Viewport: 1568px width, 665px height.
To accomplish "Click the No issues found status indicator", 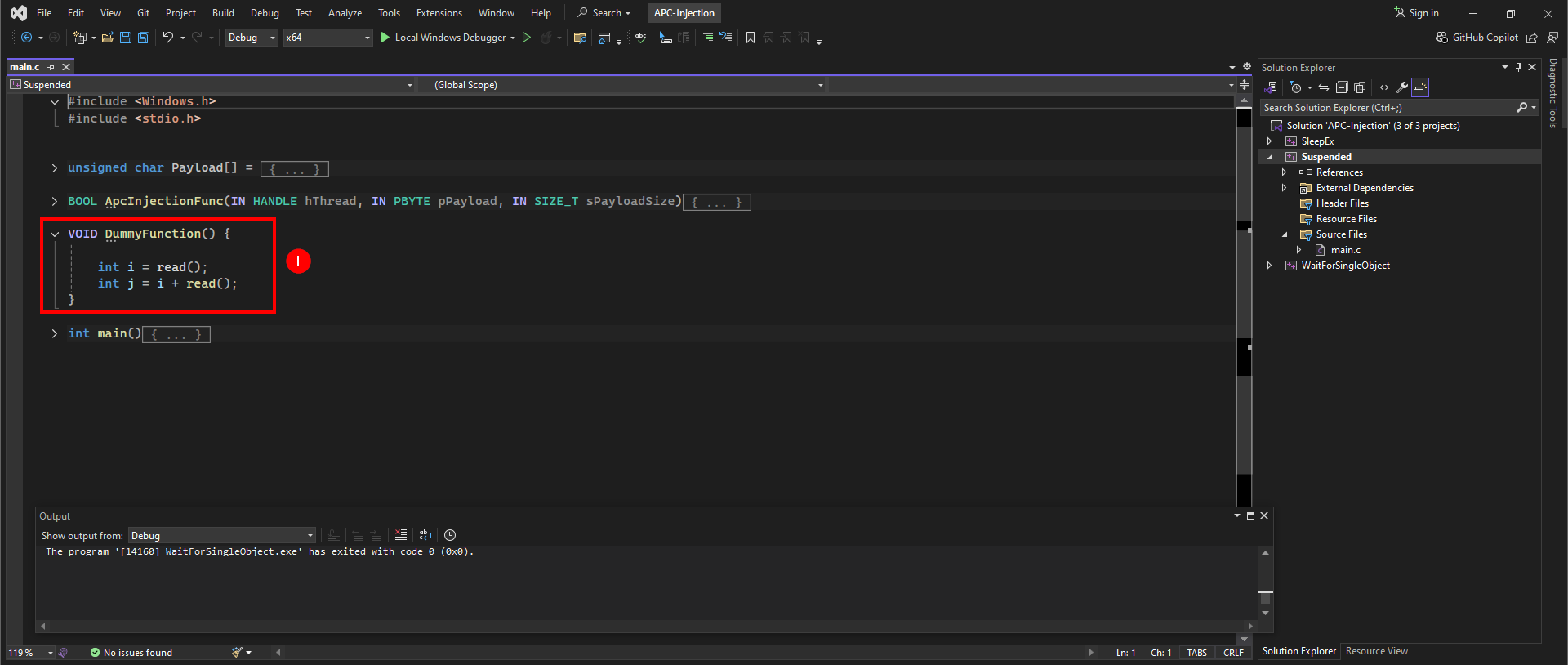I will (x=131, y=653).
